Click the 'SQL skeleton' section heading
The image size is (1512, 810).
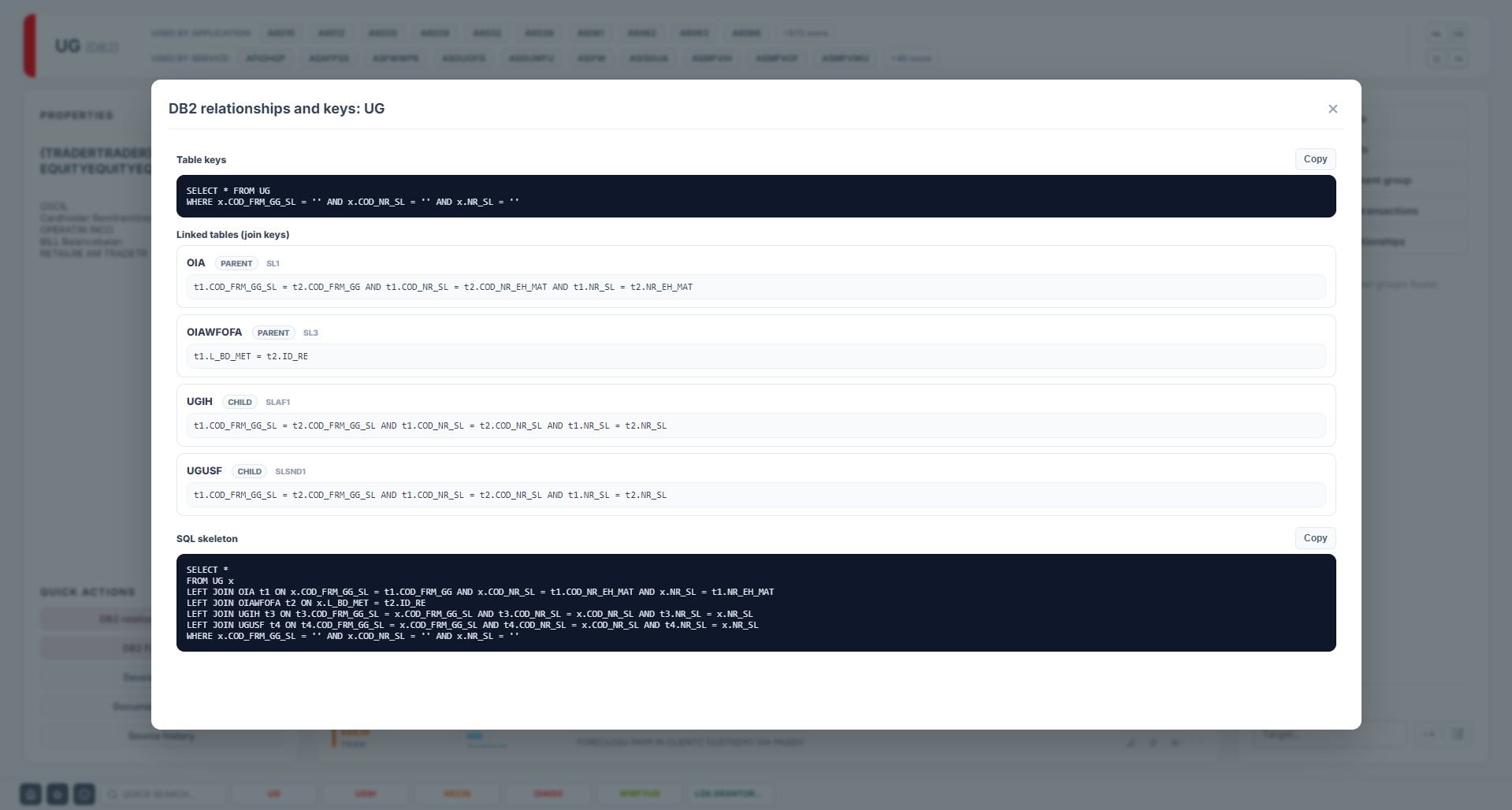click(x=207, y=539)
